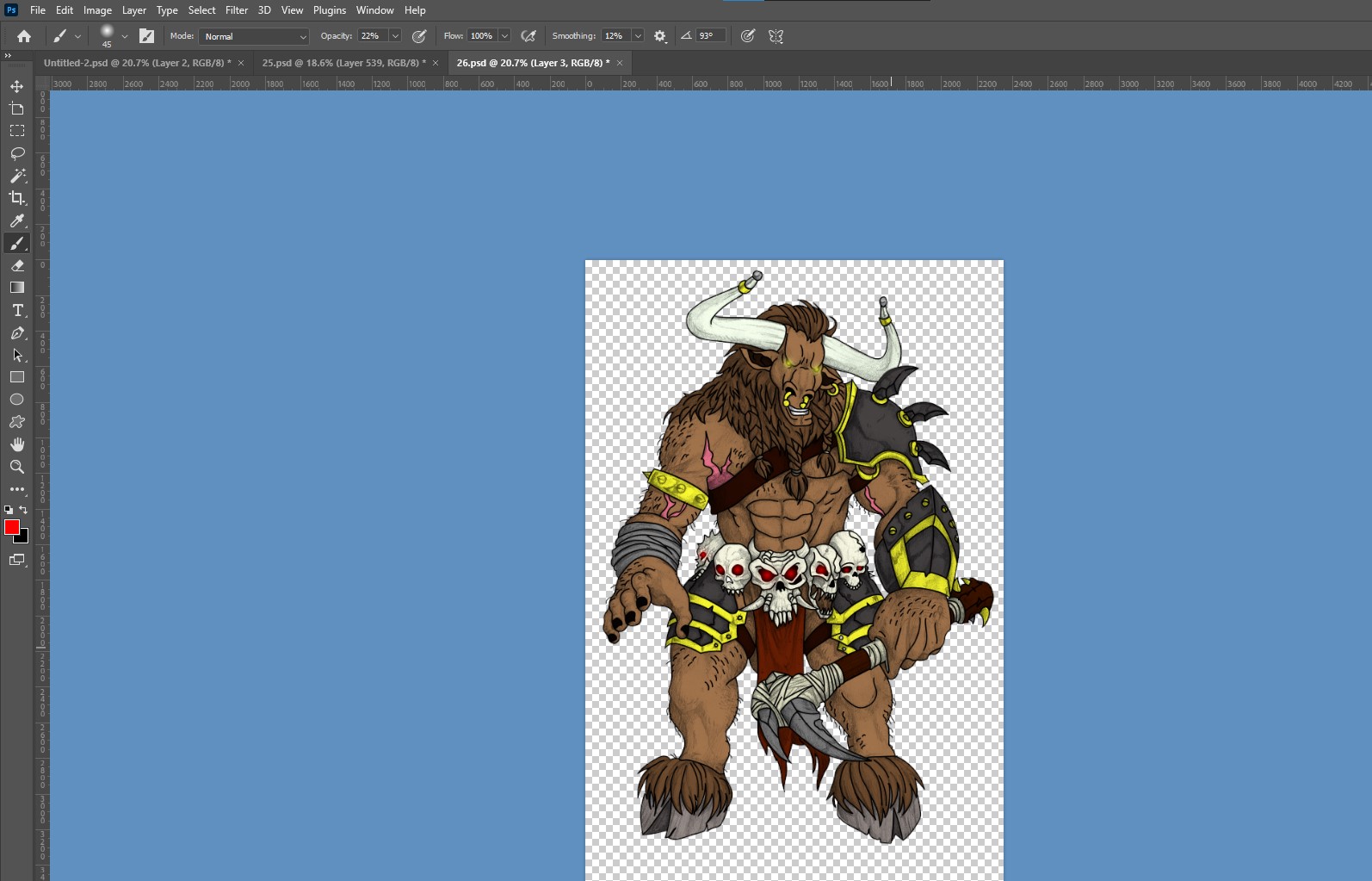Click the Flow 100% input field
The image size is (1372, 881).
(x=482, y=36)
